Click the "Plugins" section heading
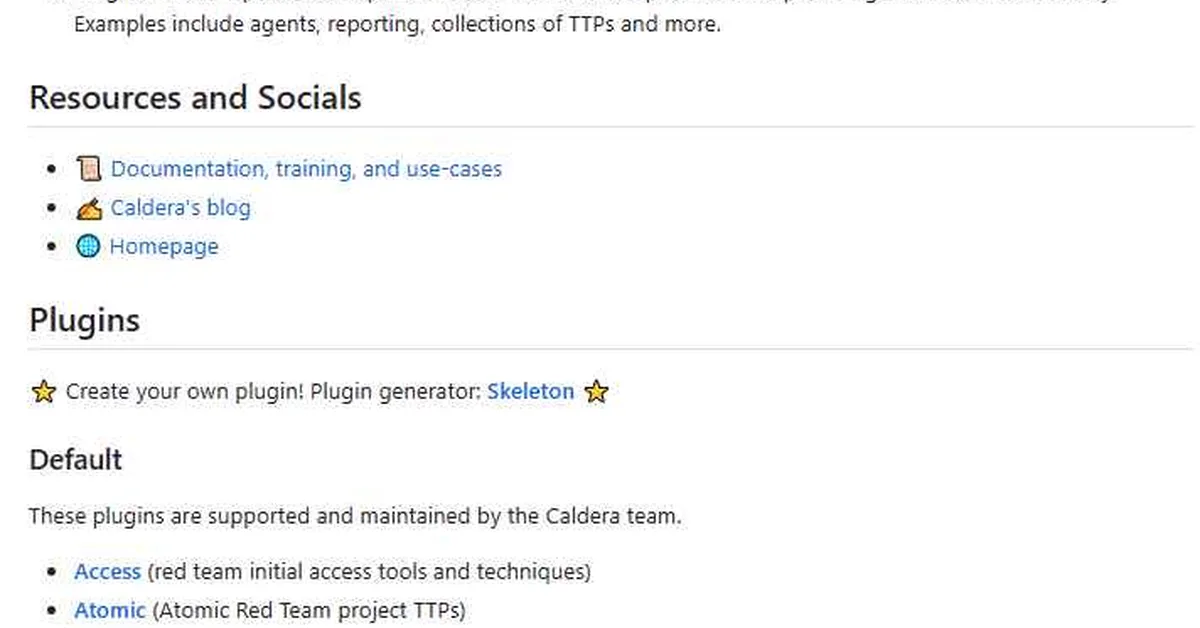The height and width of the screenshot is (628, 1200). point(84,321)
